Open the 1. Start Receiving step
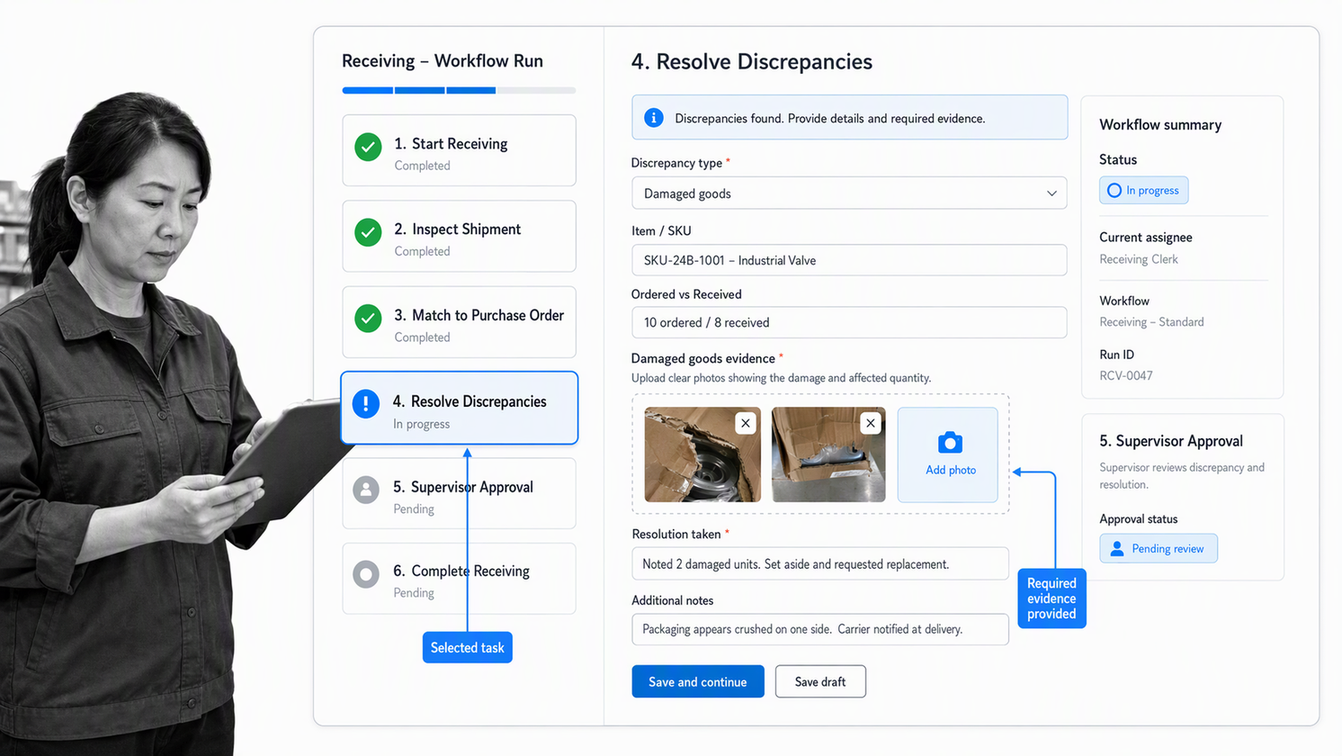This screenshot has height=756, width=1342. point(459,151)
